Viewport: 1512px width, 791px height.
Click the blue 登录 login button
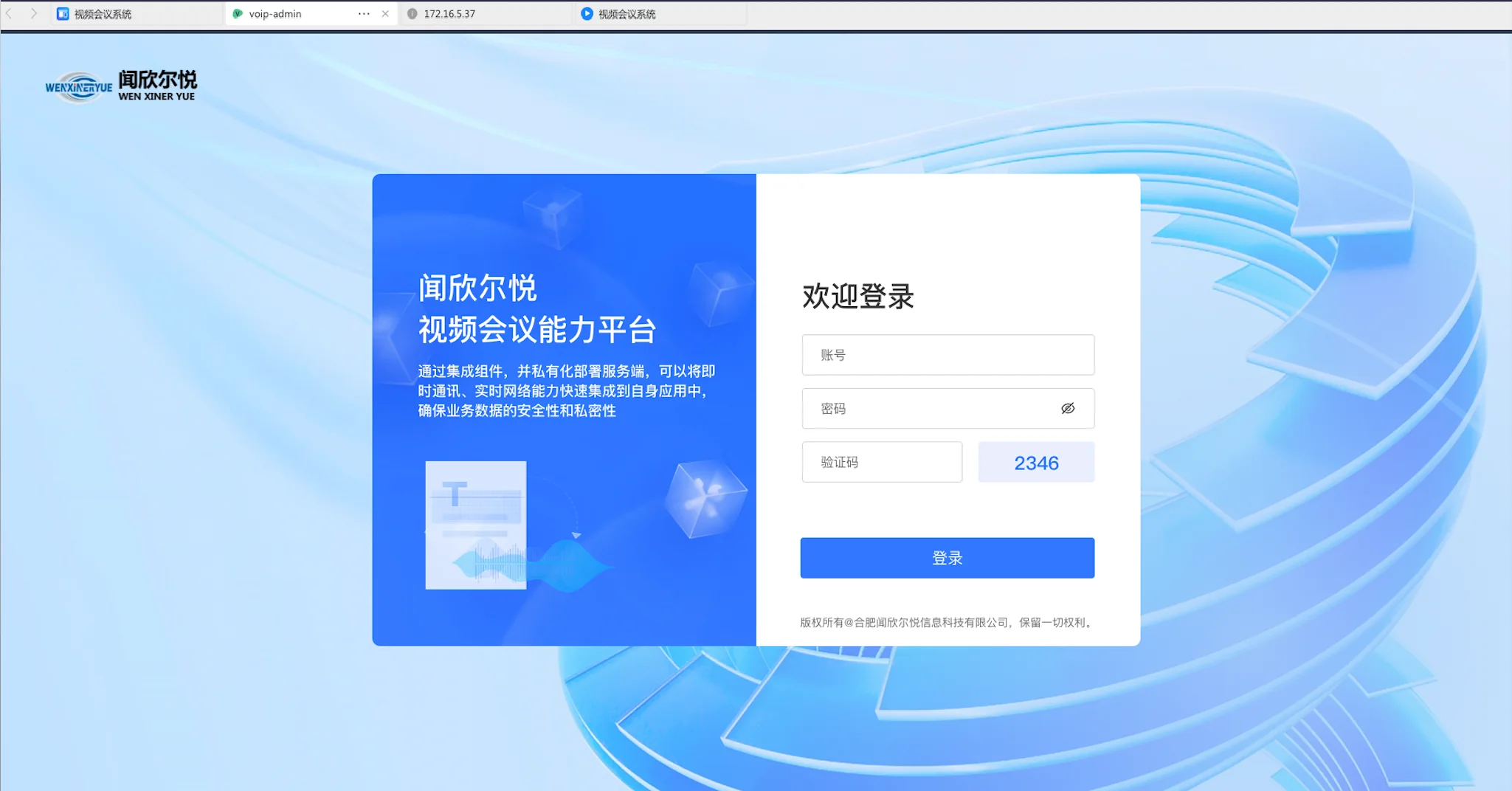click(x=947, y=558)
